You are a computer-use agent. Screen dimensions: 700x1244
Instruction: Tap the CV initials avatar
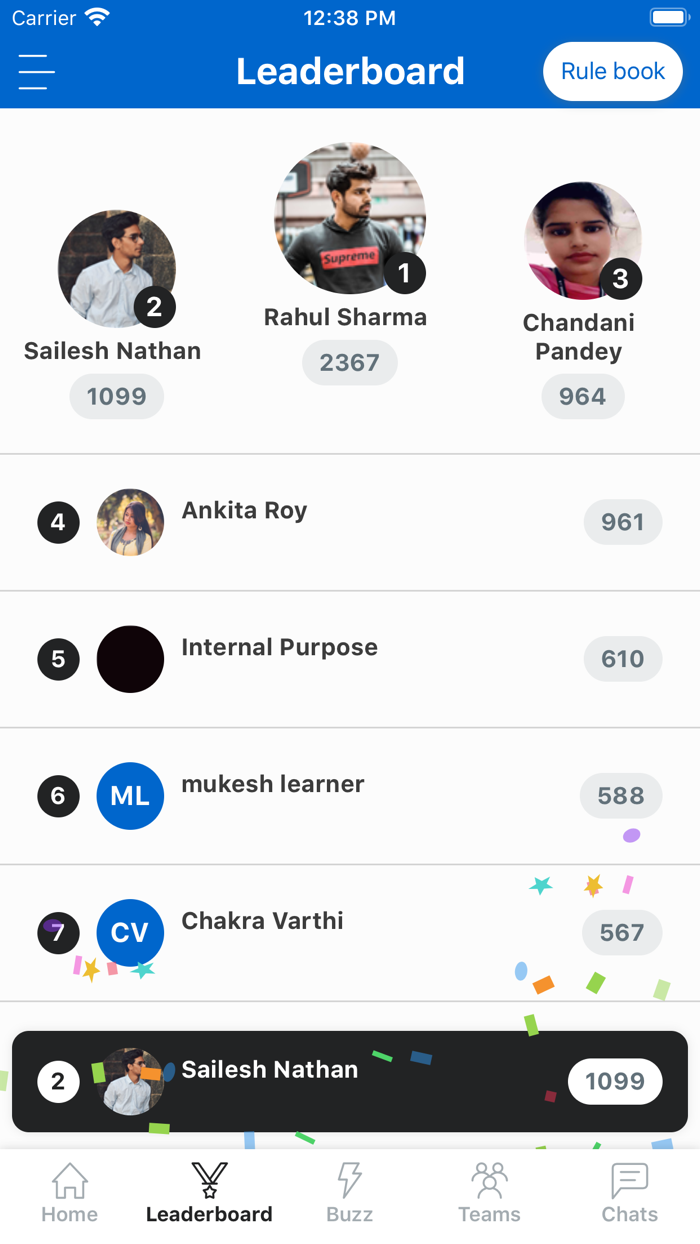tap(130, 933)
